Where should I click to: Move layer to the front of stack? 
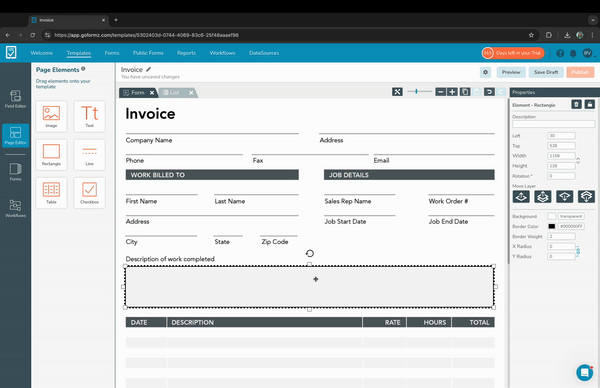543,196
